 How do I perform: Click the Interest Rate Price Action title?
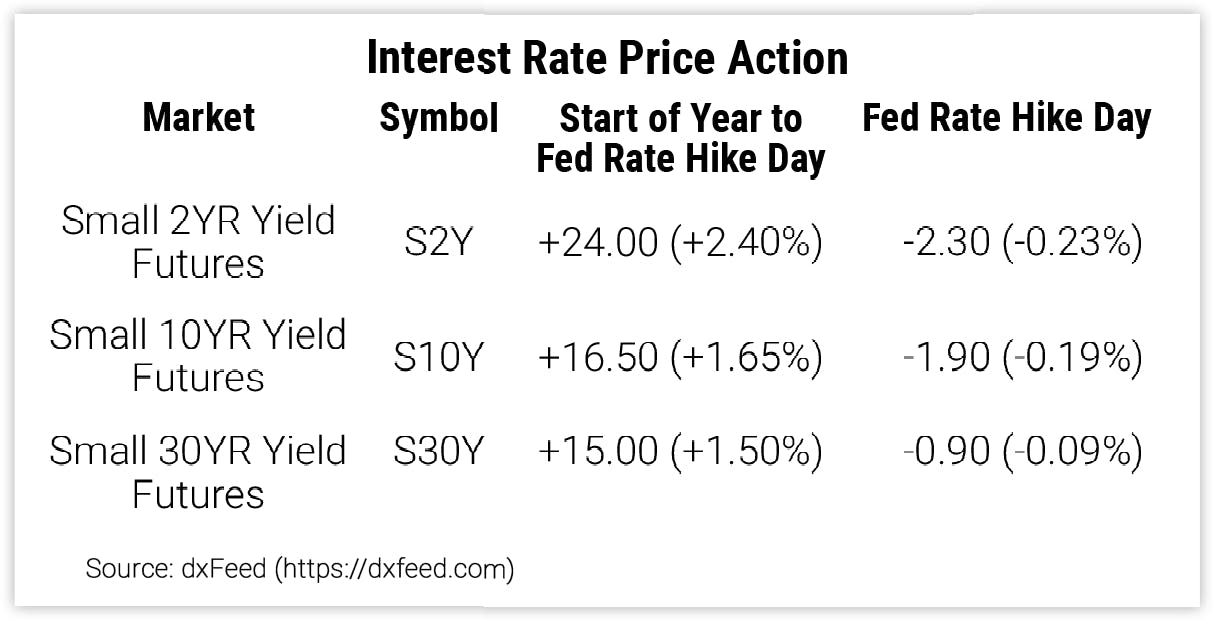click(607, 58)
